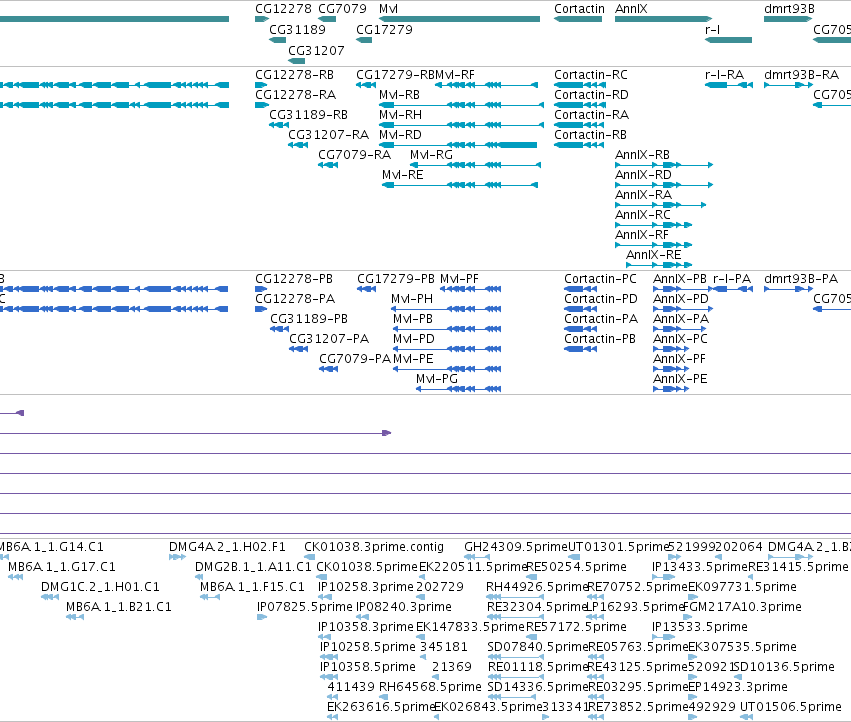Click the CG12278 gene label
The image size is (851, 722).
[x=283, y=9]
